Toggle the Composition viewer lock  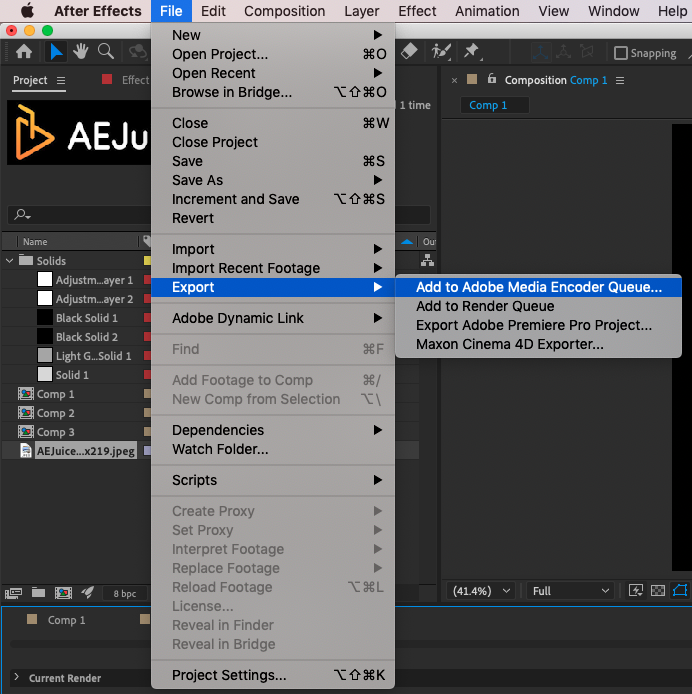491,79
